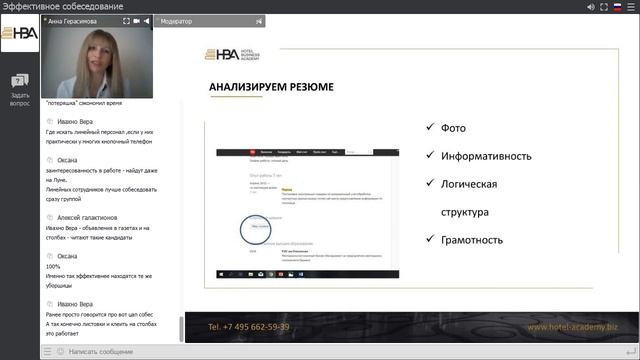Open the chat options menu icon

coord(48,351)
